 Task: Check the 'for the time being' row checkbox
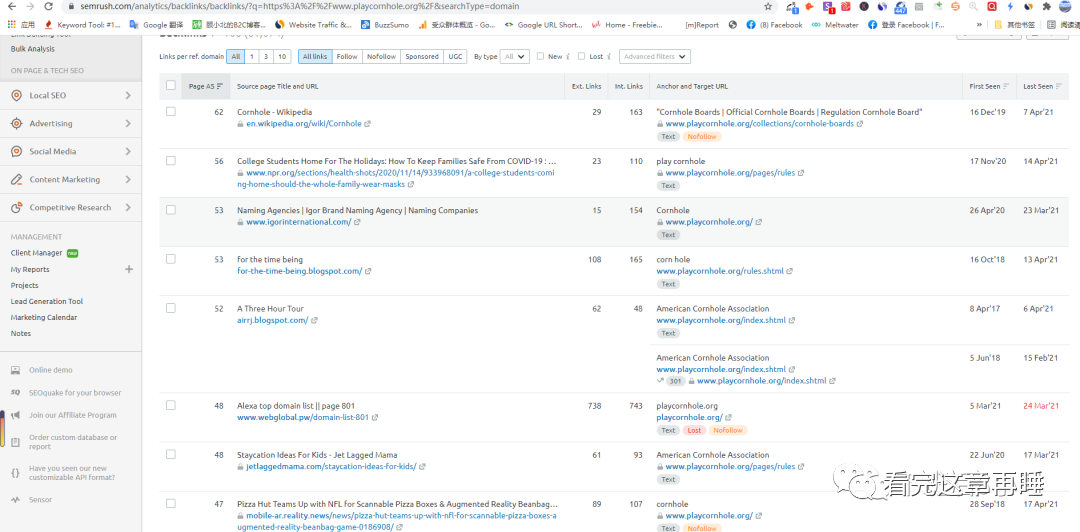(x=171, y=258)
